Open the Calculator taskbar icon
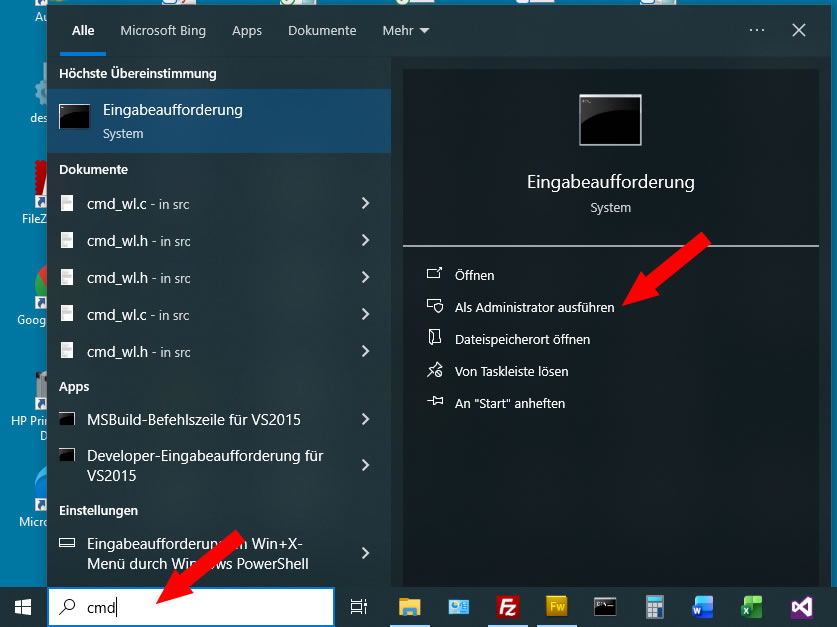 point(655,606)
